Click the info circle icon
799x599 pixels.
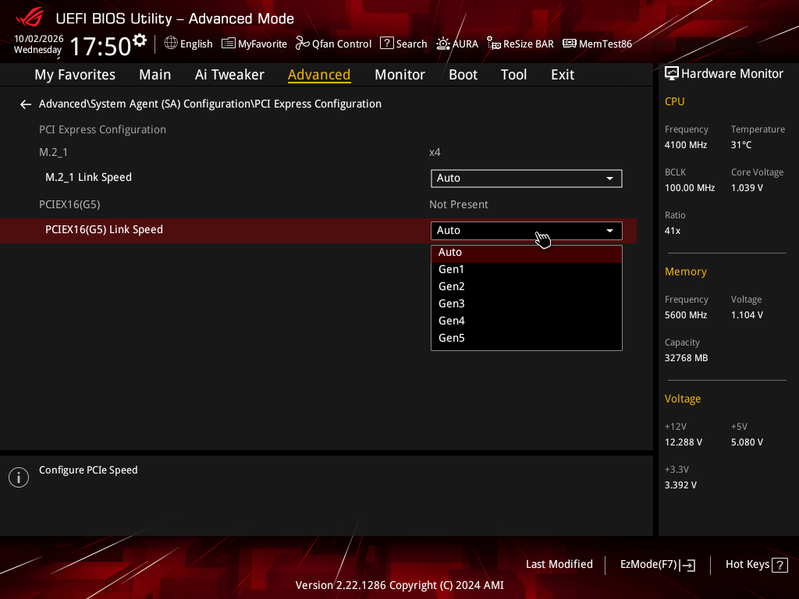coord(18,477)
